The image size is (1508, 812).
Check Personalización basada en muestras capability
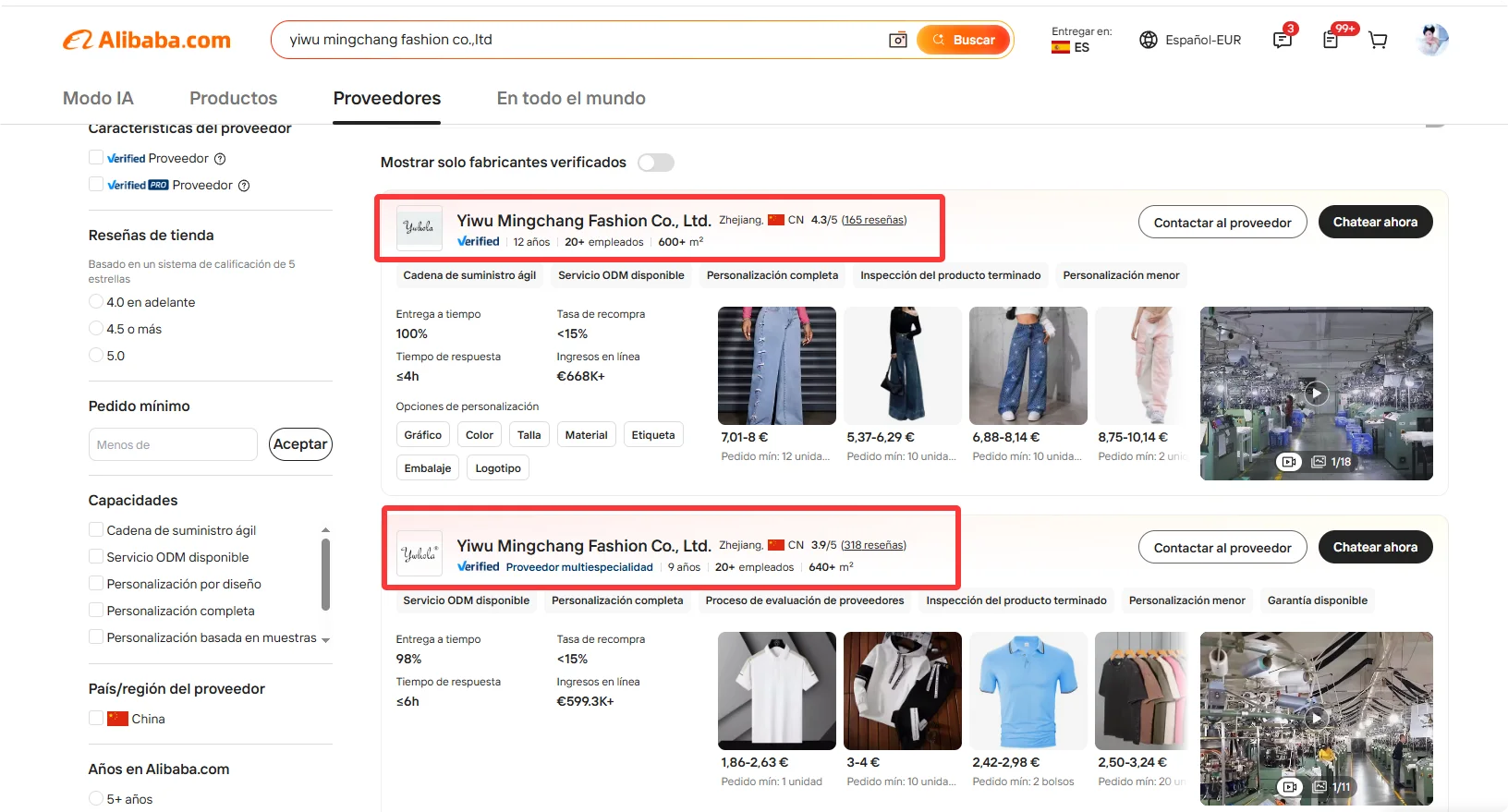pos(96,637)
